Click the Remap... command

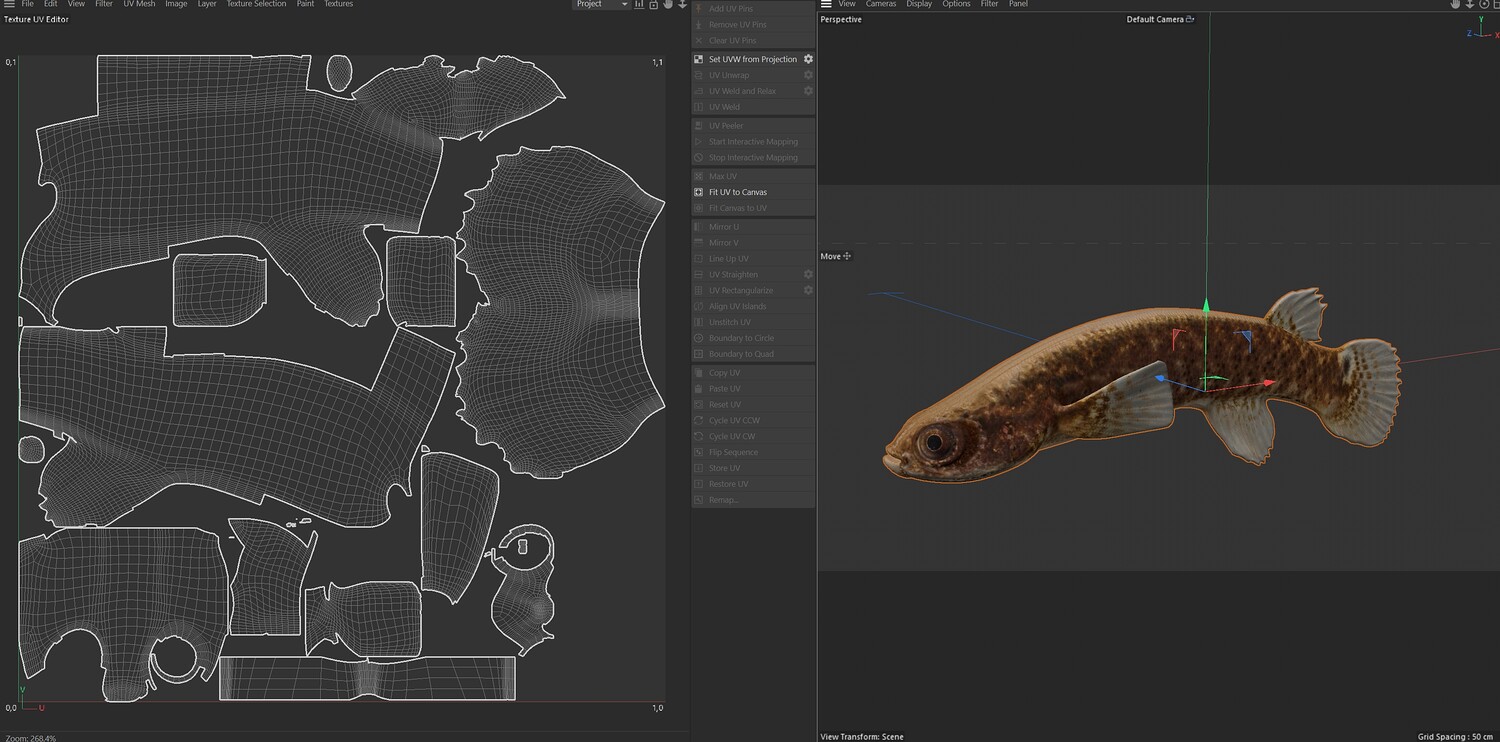[x=753, y=500]
